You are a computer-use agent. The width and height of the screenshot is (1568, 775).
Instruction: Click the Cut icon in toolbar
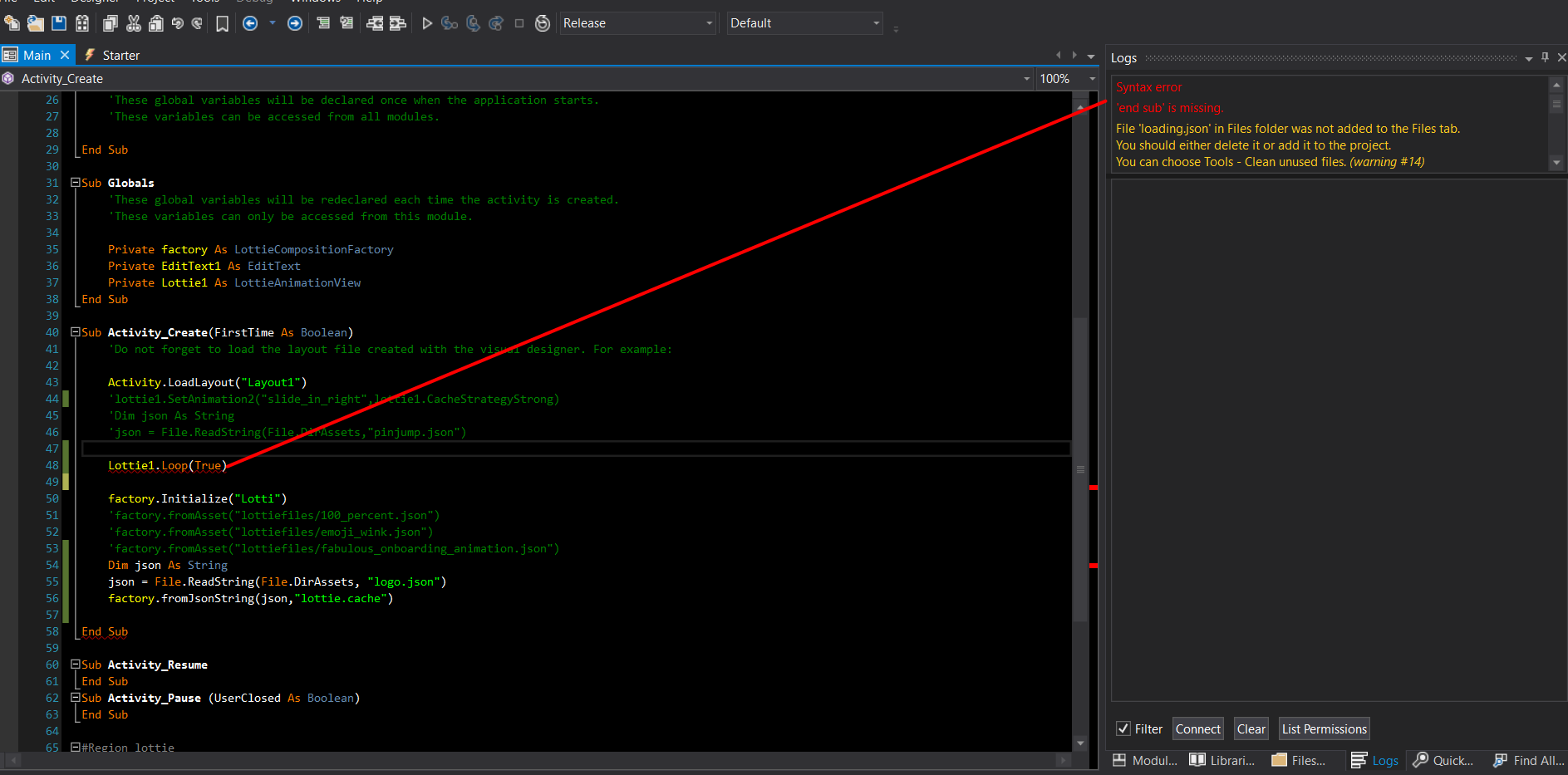click(x=133, y=23)
